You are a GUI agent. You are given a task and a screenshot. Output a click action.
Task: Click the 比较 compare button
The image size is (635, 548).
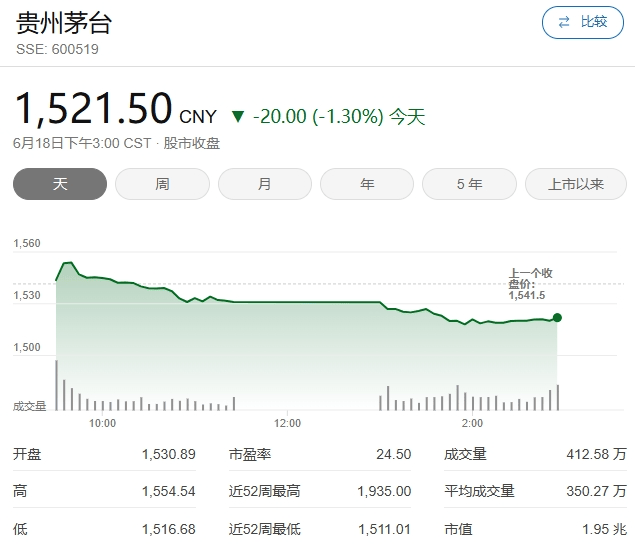tap(582, 22)
